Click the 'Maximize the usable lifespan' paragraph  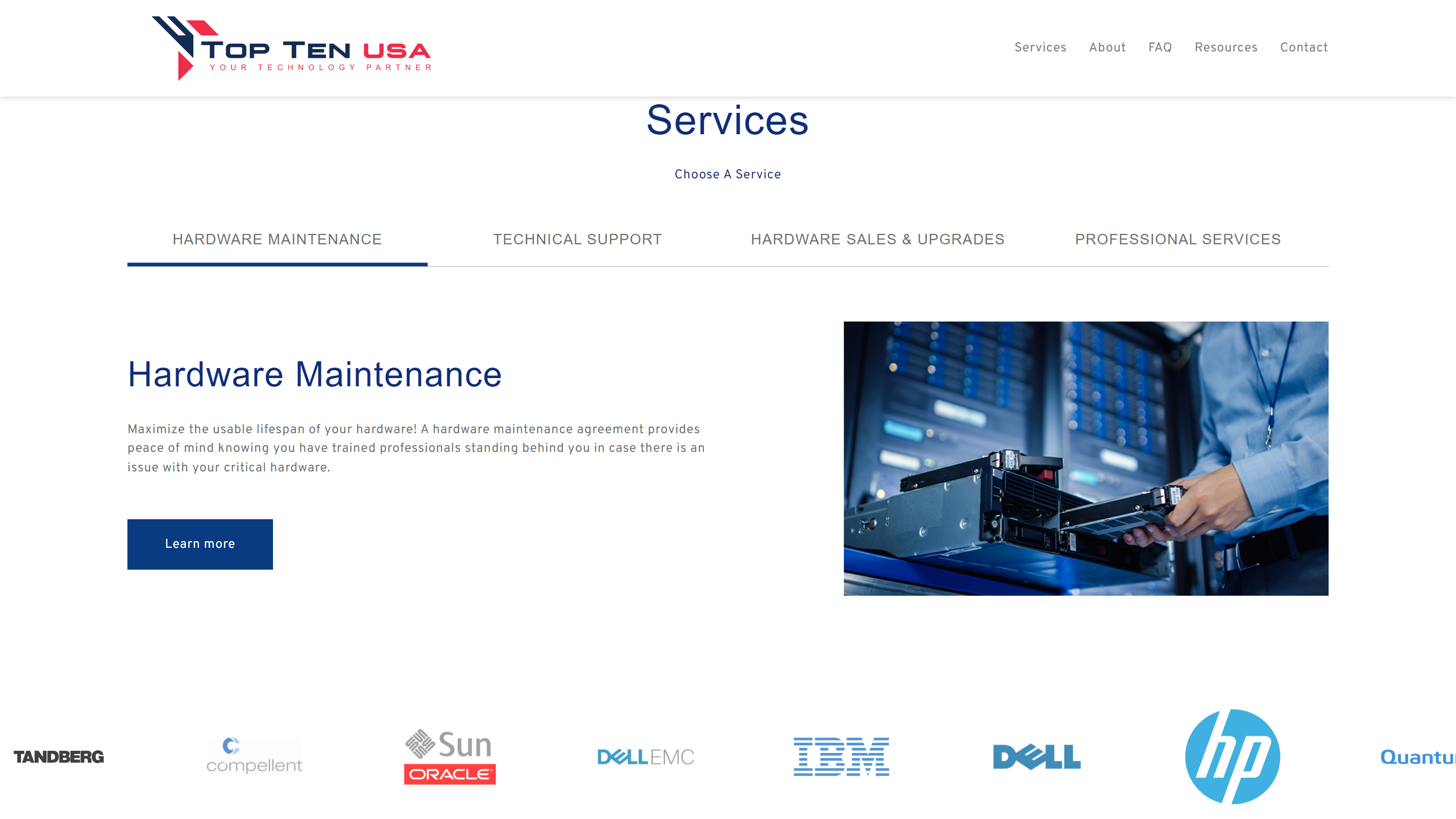416,448
